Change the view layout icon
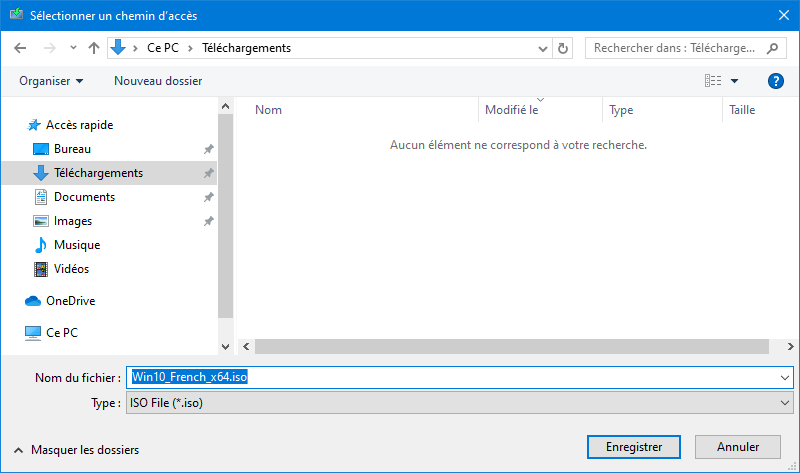Image resolution: width=800 pixels, height=473 pixels. (x=713, y=81)
